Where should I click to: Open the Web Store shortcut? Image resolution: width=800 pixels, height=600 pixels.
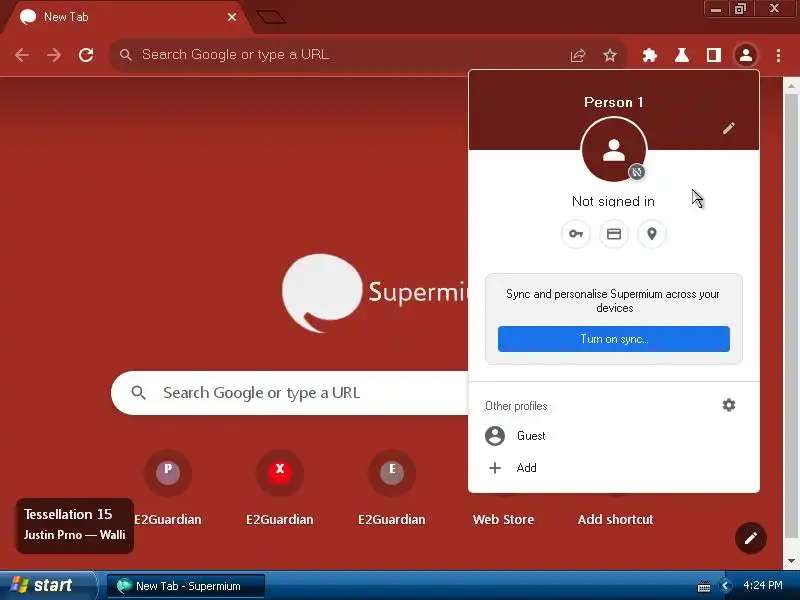[504, 519]
